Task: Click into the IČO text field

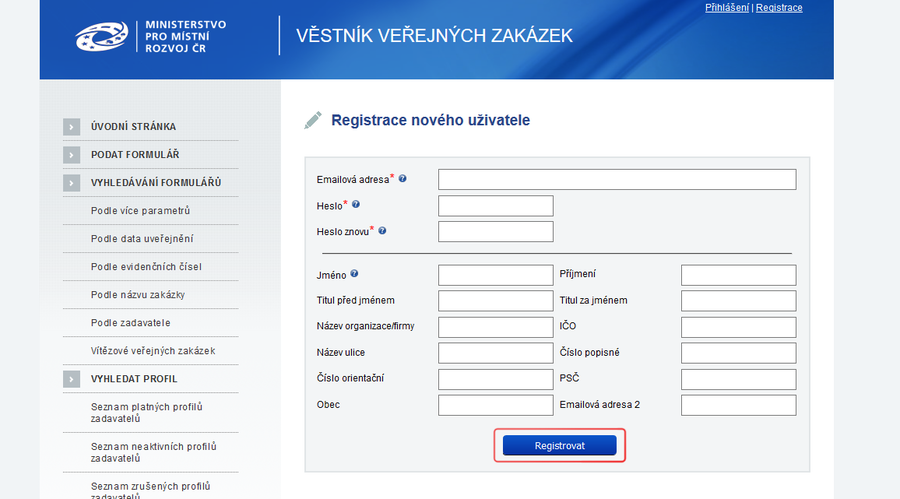Action: point(738,327)
